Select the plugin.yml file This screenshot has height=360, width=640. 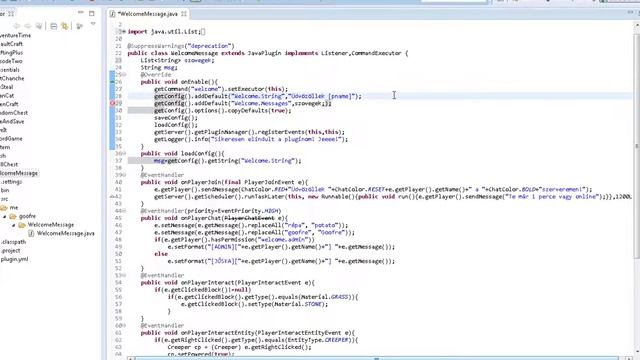pyautogui.click(x=14, y=259)
